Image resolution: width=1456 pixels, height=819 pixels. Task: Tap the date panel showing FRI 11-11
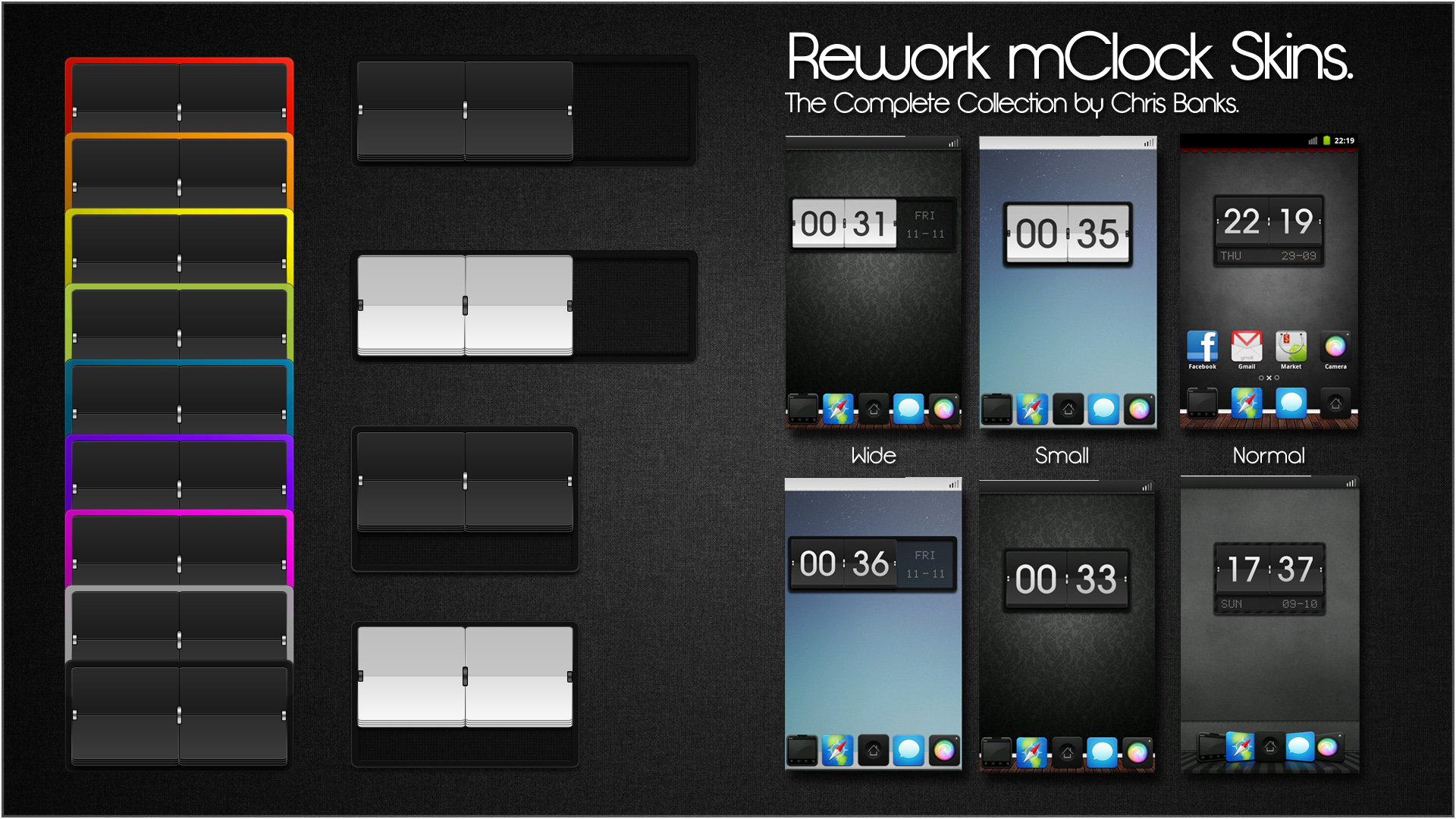924,223
